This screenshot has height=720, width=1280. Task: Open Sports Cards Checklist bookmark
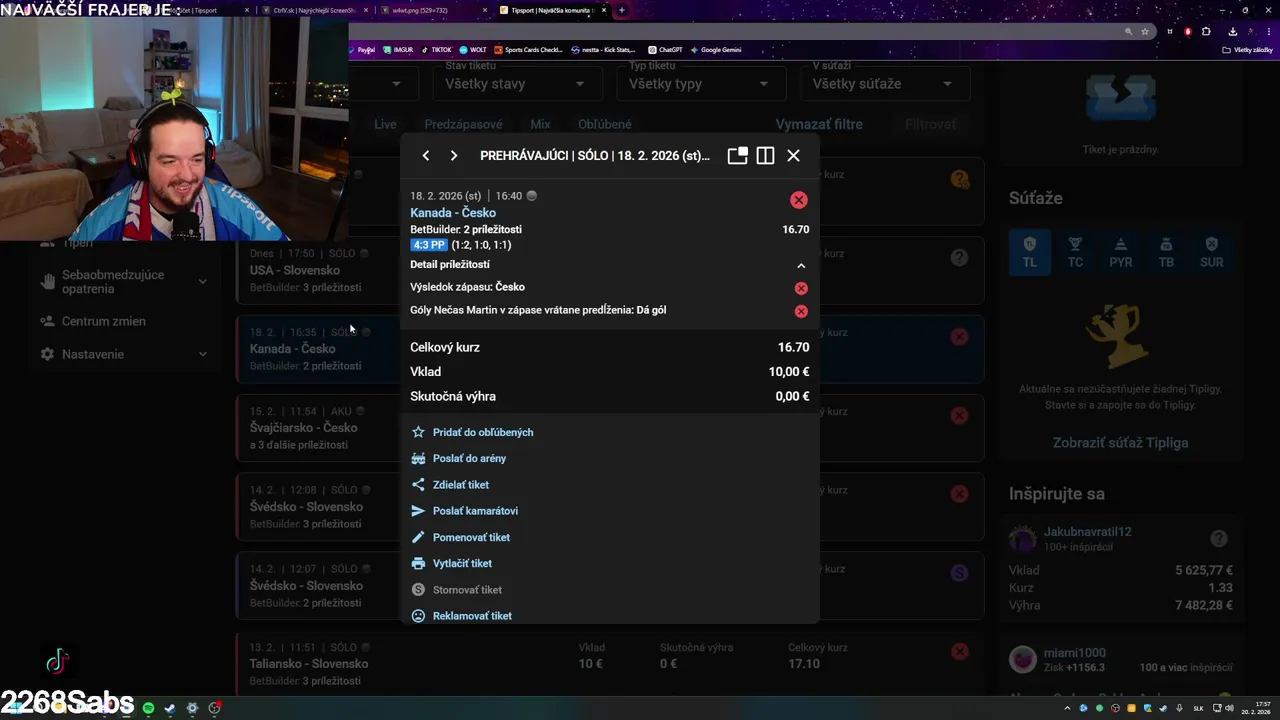click(x=528, y=49)
